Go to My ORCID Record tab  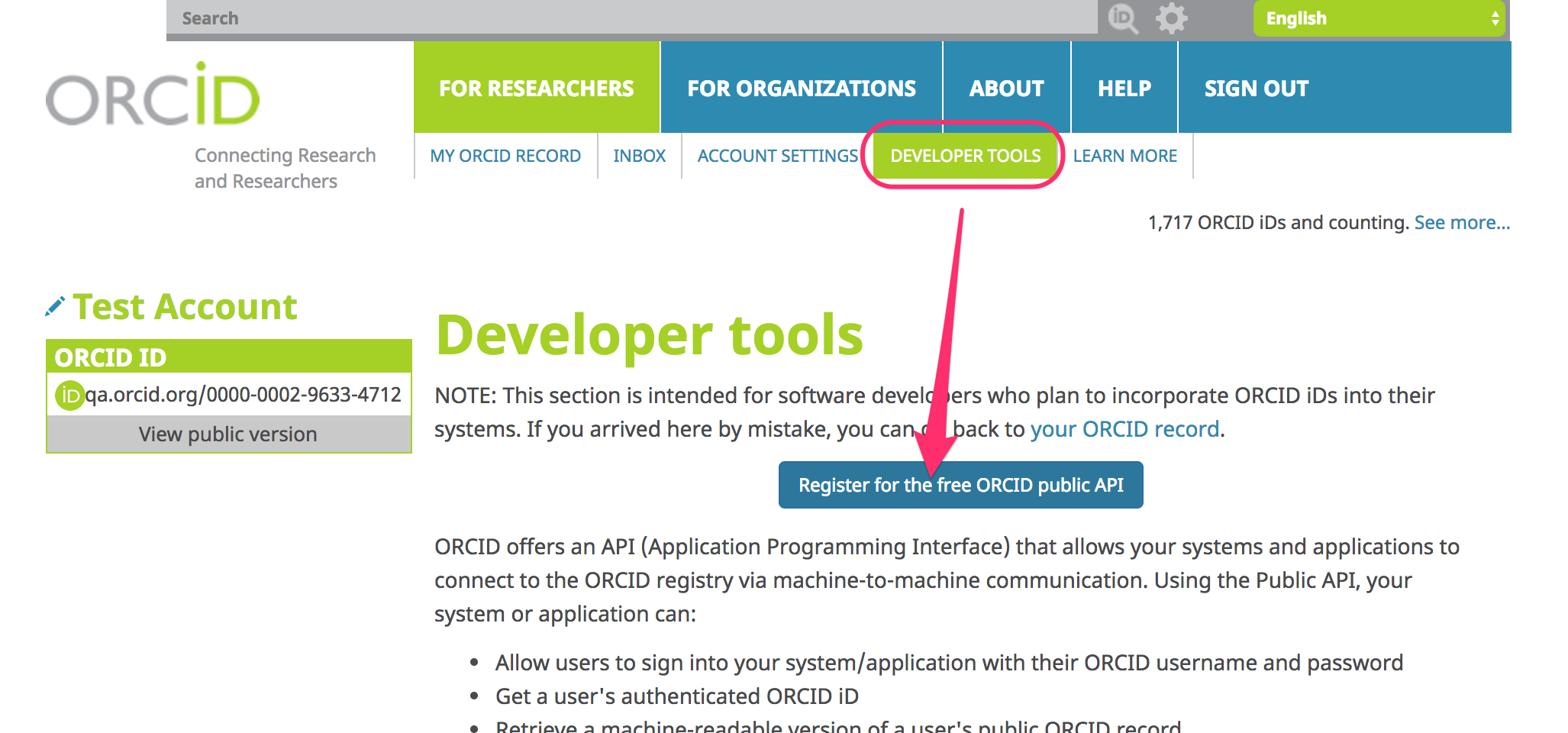[505, 156]
